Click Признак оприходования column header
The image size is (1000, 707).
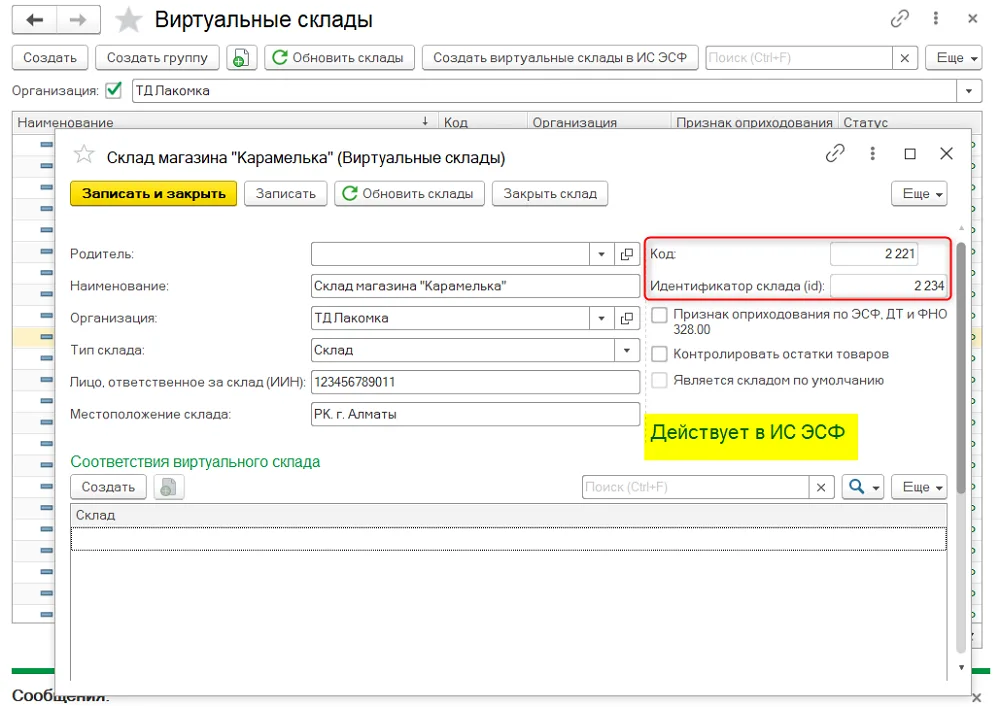tap(754, 122)
